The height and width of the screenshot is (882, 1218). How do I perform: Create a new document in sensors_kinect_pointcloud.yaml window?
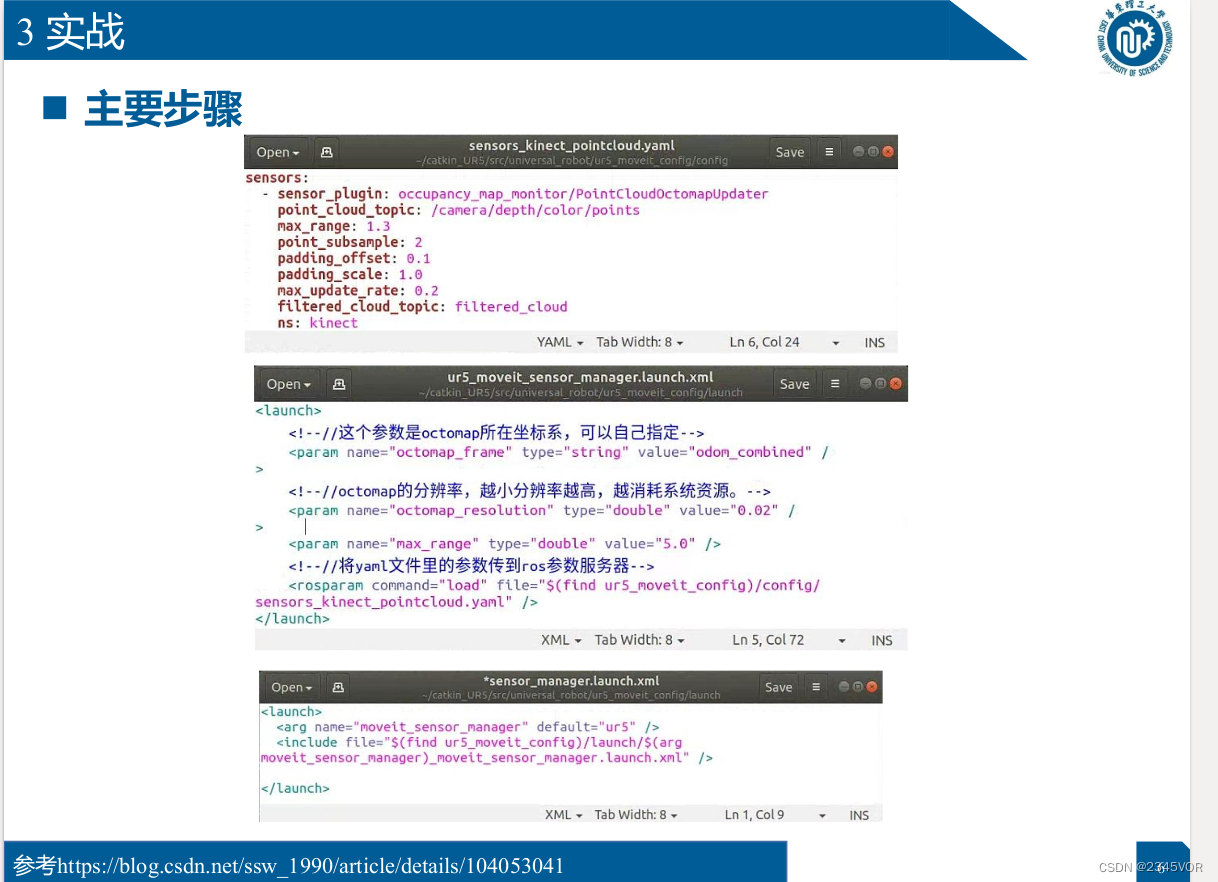point(326,151)
